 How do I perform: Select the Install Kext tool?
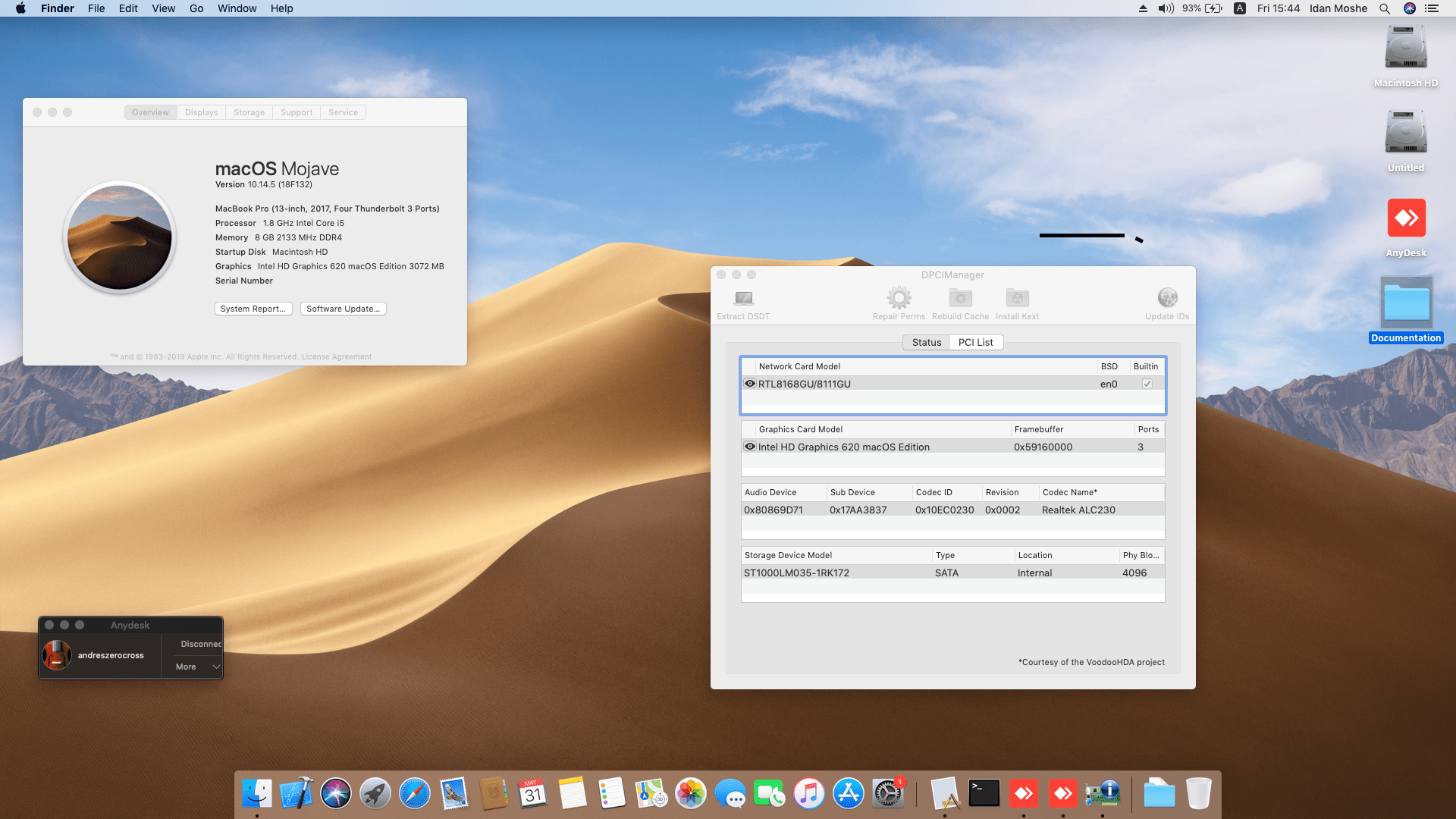1017,302
